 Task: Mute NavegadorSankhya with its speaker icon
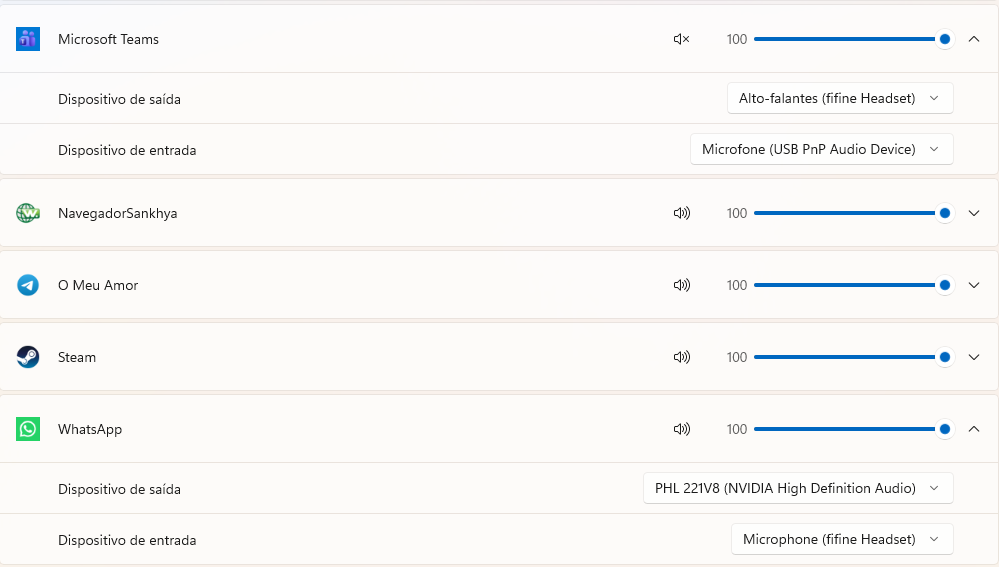pos(682,213)
